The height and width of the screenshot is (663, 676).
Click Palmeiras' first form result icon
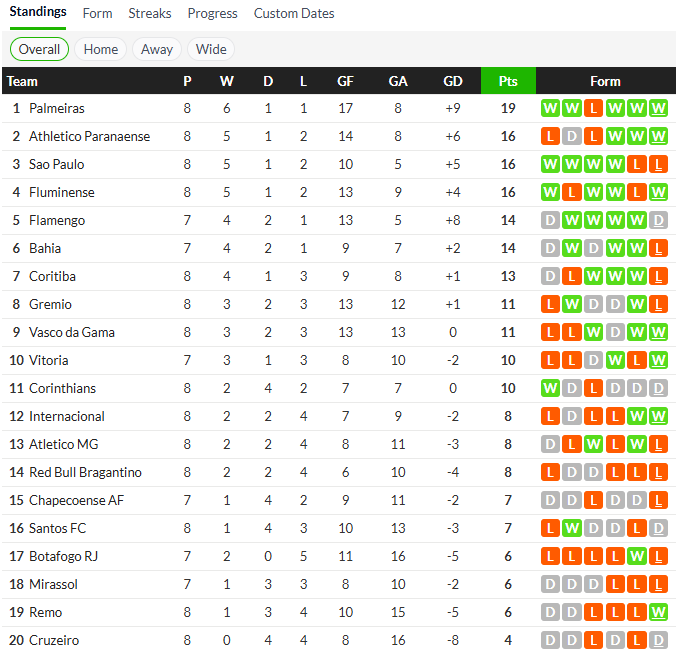coord(550,108)
